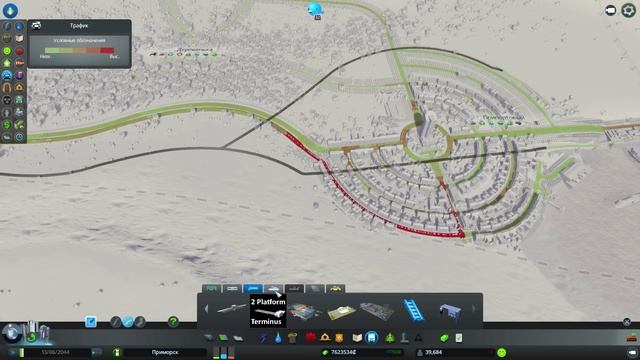Toggle the info views panel button

(x=10, y=10)
